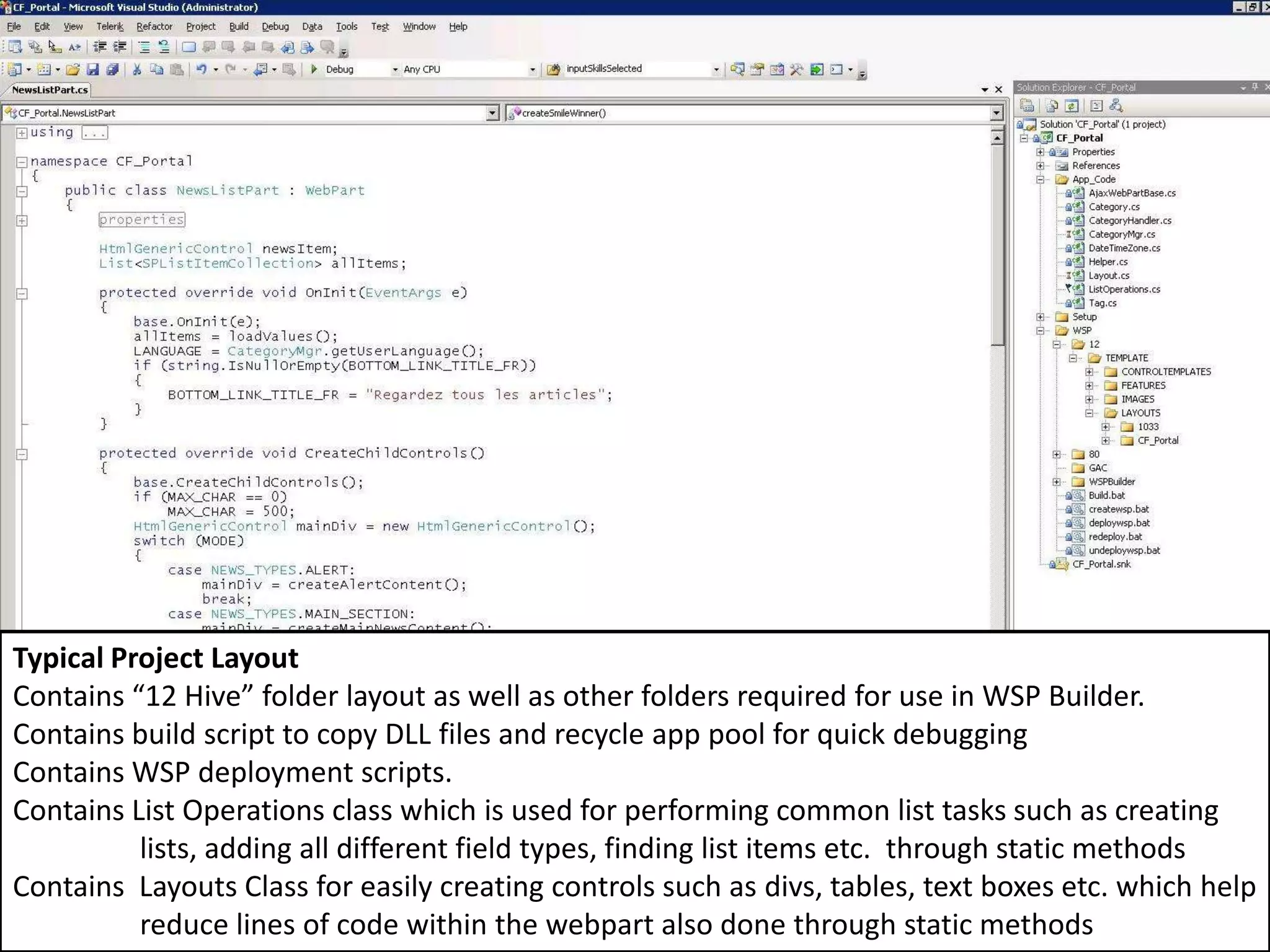
Task: Click the Cut scissors icon
Action: pyautogui.click(x=137, y=69)
